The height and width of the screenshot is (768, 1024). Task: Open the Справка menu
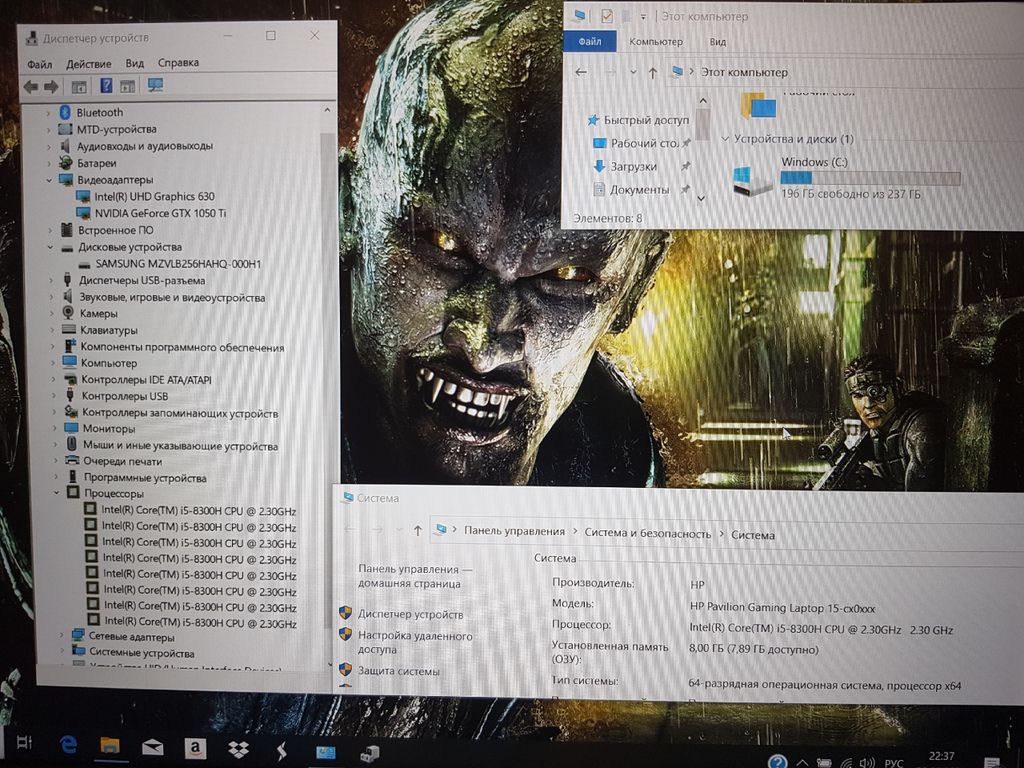tap(178, 63)
